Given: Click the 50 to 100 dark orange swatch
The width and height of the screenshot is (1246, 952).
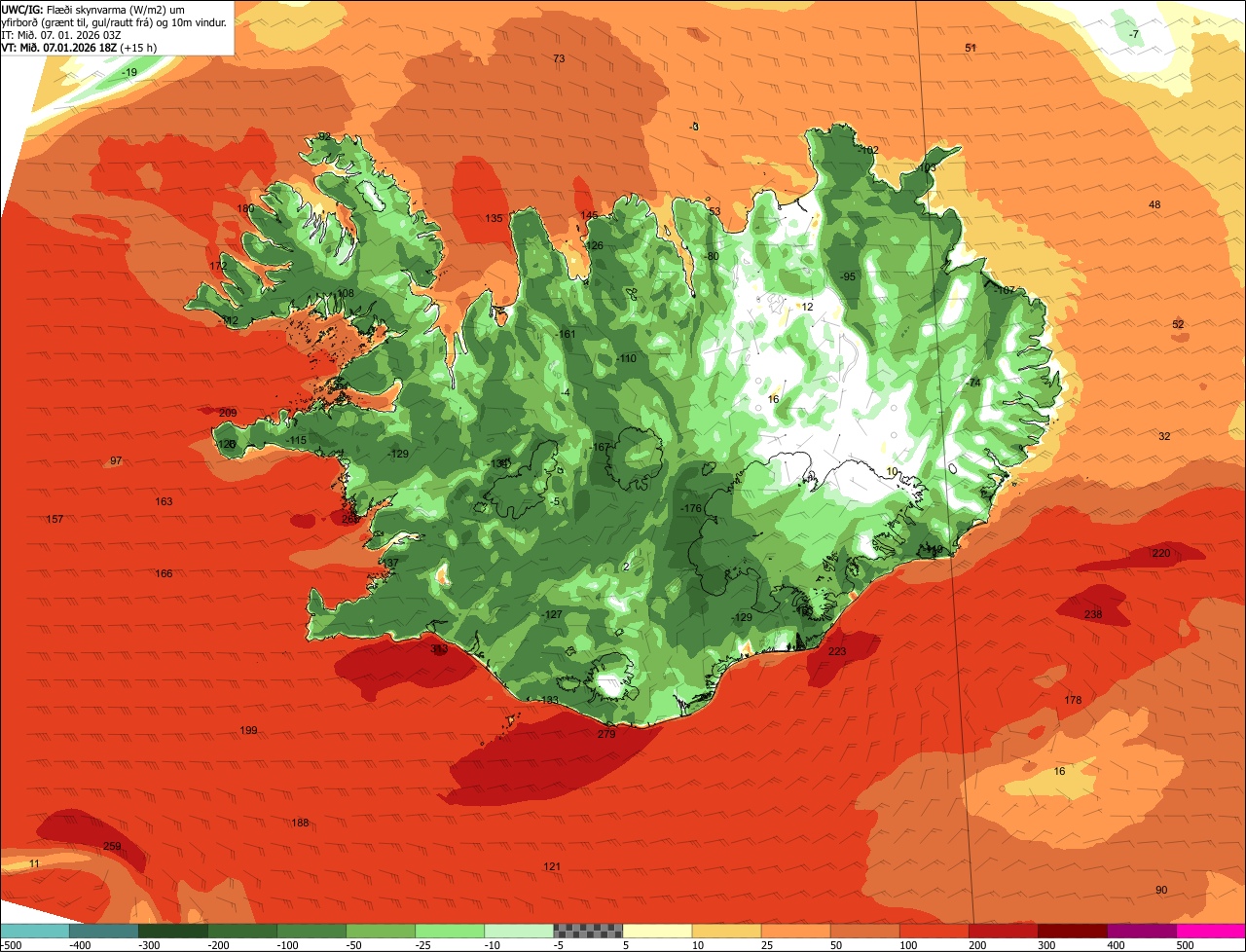Looking at the screenshot, I should (x=864, y=931).
